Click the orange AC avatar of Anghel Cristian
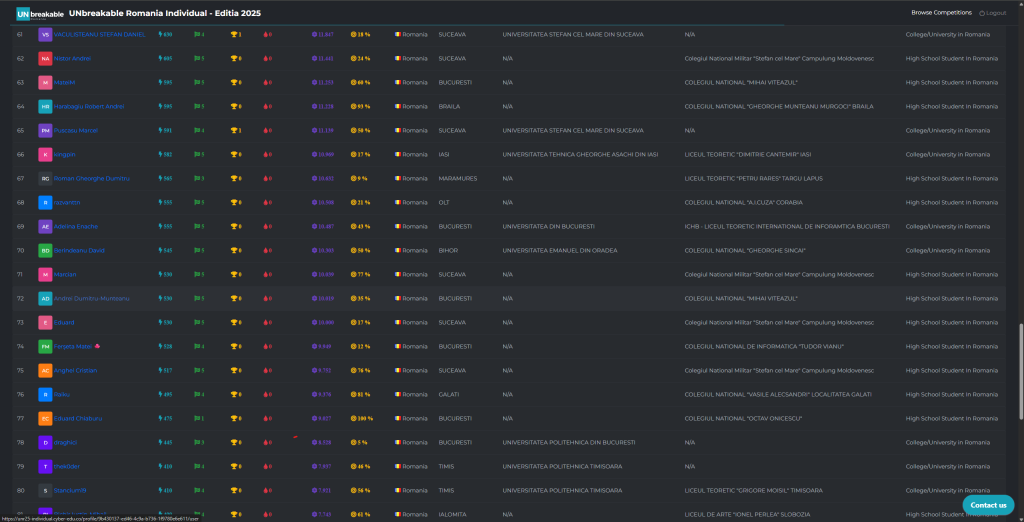 click(x=45, y=370)
